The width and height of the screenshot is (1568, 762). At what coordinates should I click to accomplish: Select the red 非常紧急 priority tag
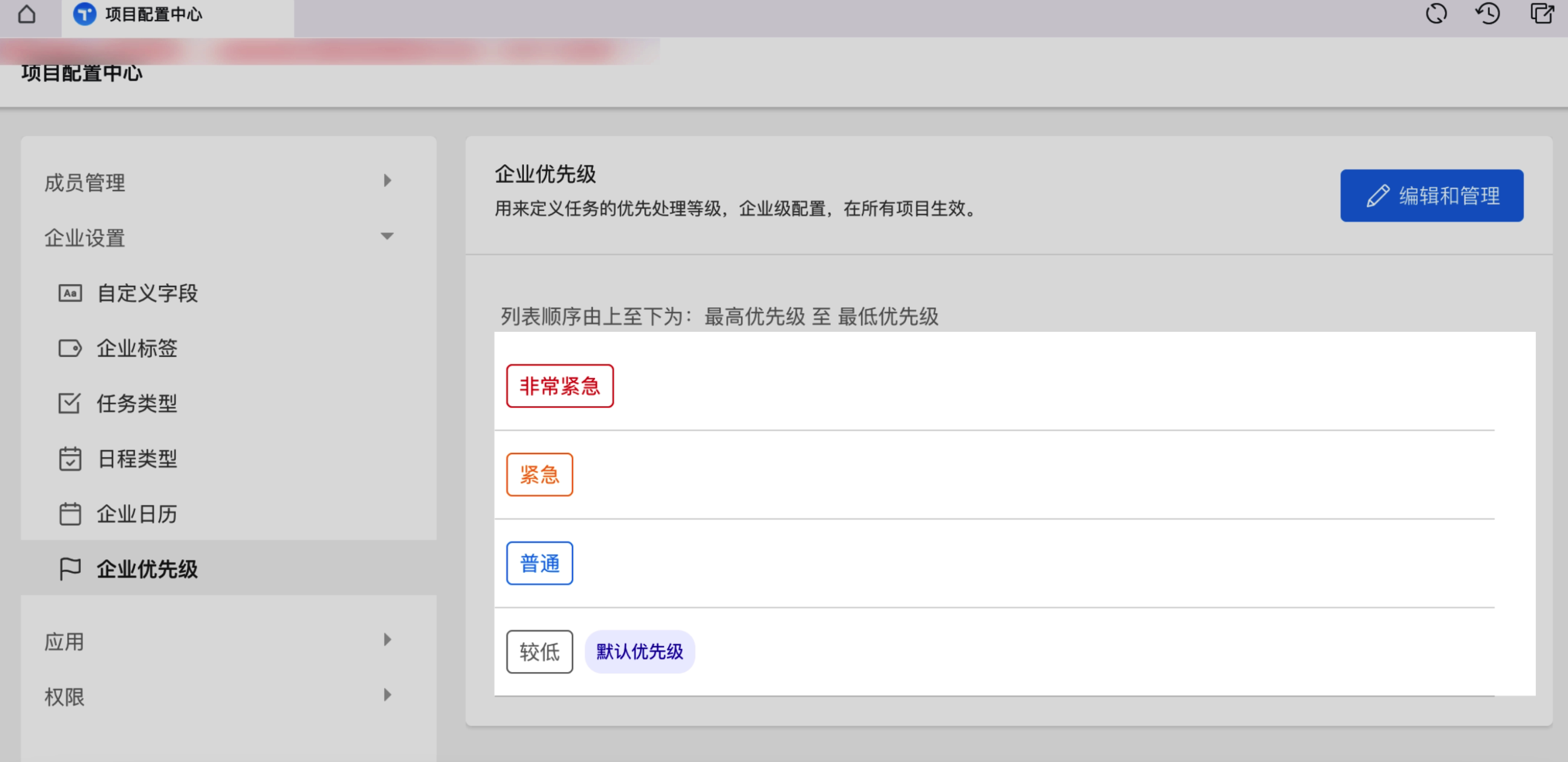(559, 386)
